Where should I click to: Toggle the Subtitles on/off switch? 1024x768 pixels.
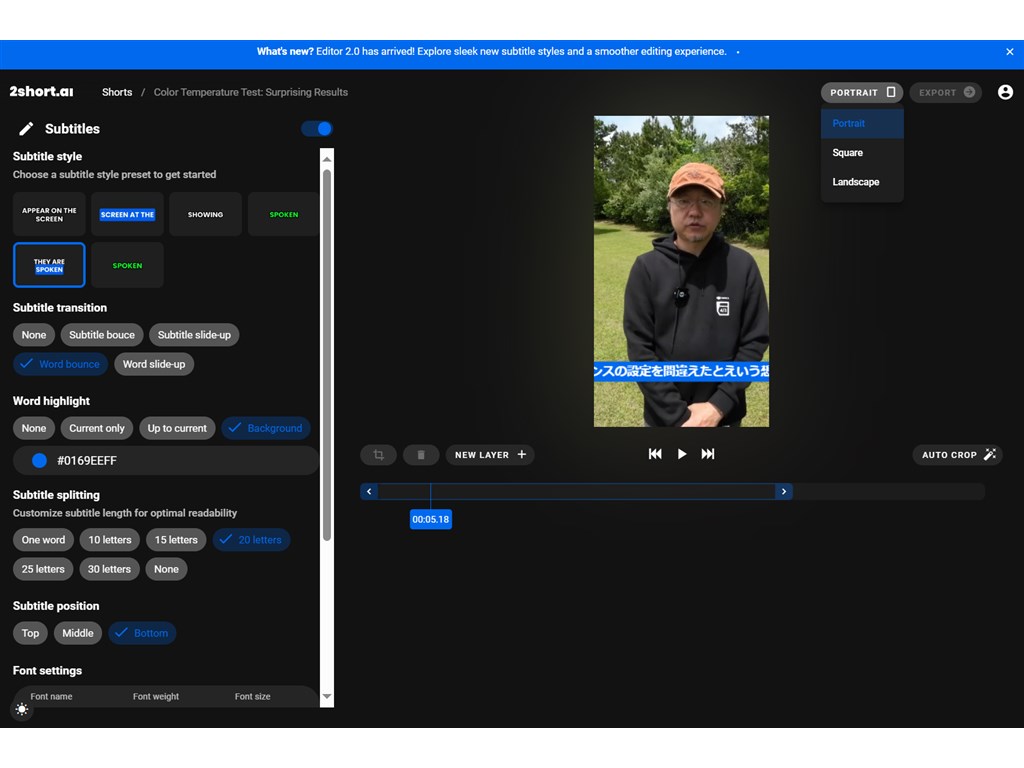[x=317, y=129]
